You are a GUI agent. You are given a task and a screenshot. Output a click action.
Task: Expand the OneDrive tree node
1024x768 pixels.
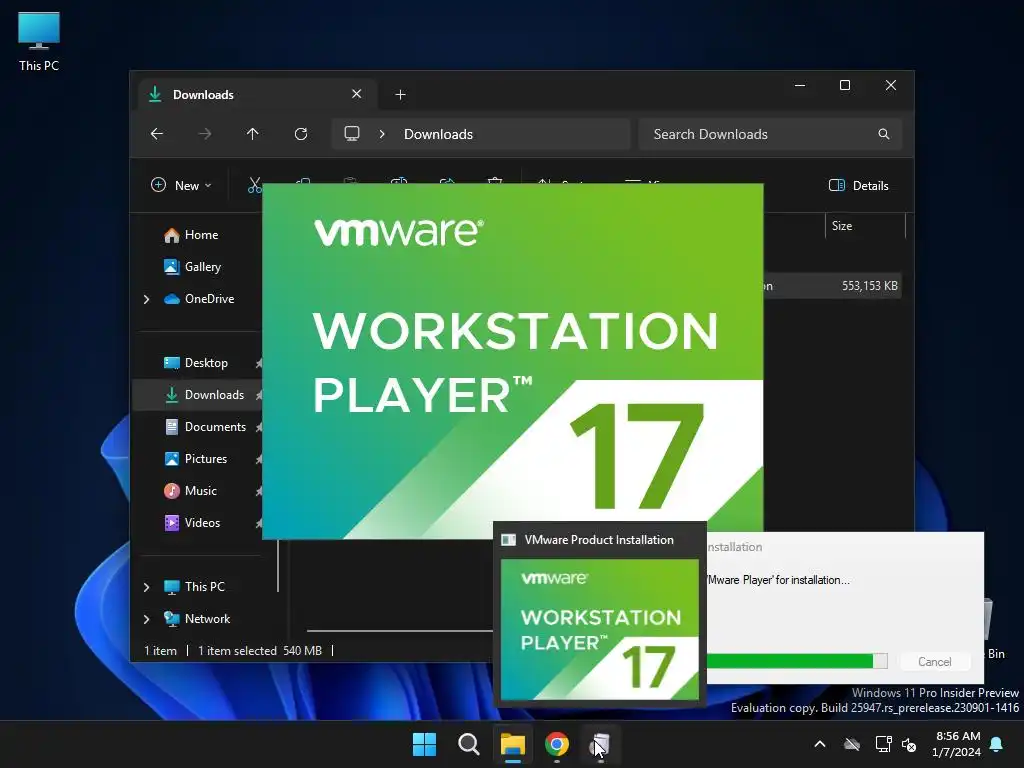click(146, 299)
